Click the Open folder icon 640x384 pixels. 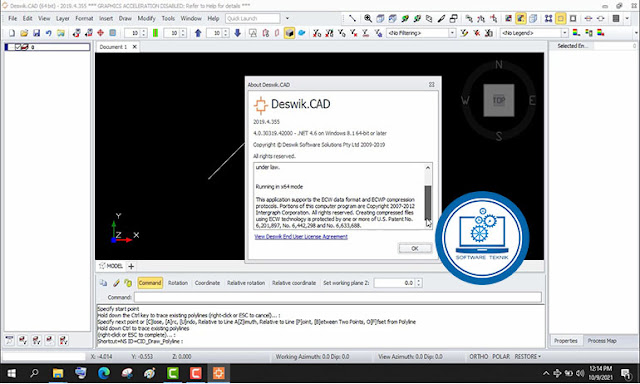click(x=24, y=33)
